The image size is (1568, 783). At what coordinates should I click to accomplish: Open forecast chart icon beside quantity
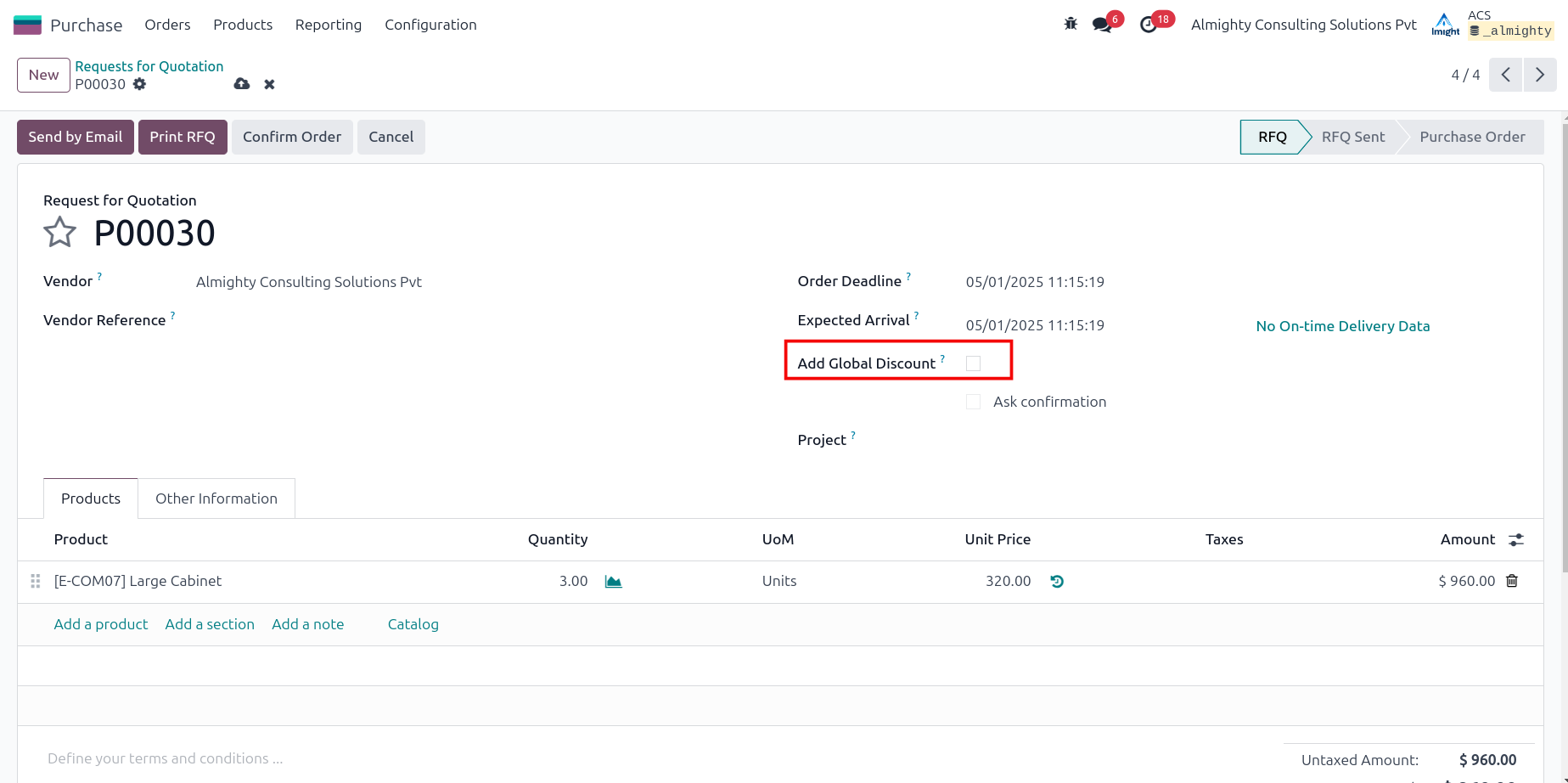click(x=613, y=582)
